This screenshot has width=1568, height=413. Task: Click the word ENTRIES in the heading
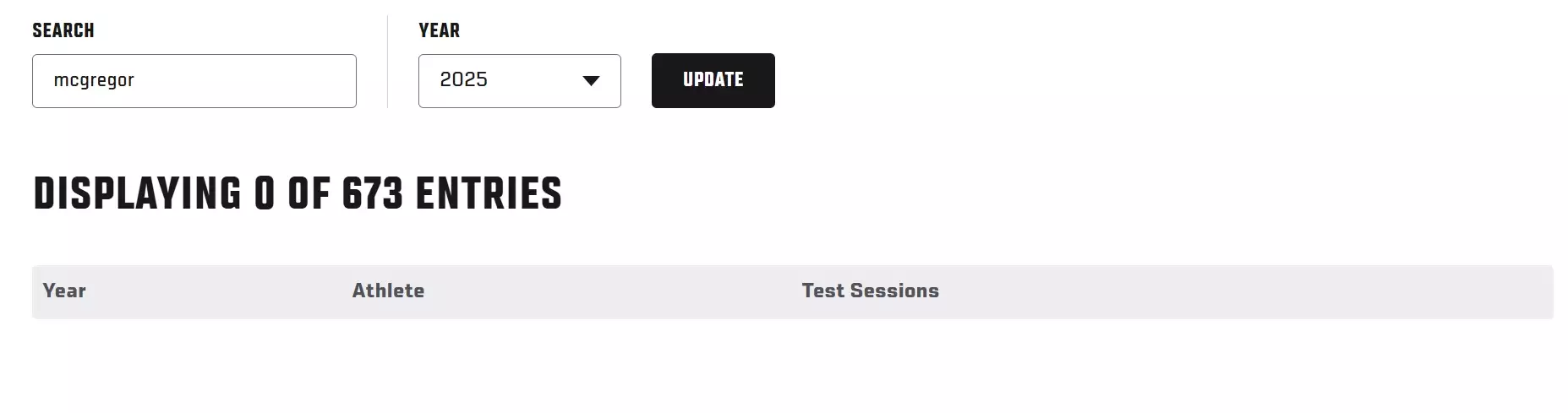coord(489,193)
